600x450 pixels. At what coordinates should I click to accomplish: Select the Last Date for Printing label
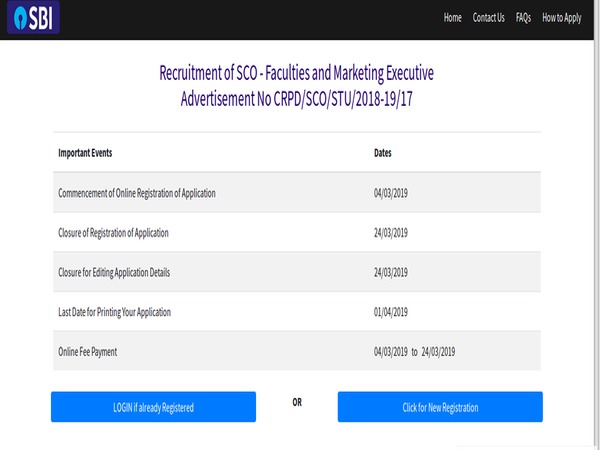[115, 312]
